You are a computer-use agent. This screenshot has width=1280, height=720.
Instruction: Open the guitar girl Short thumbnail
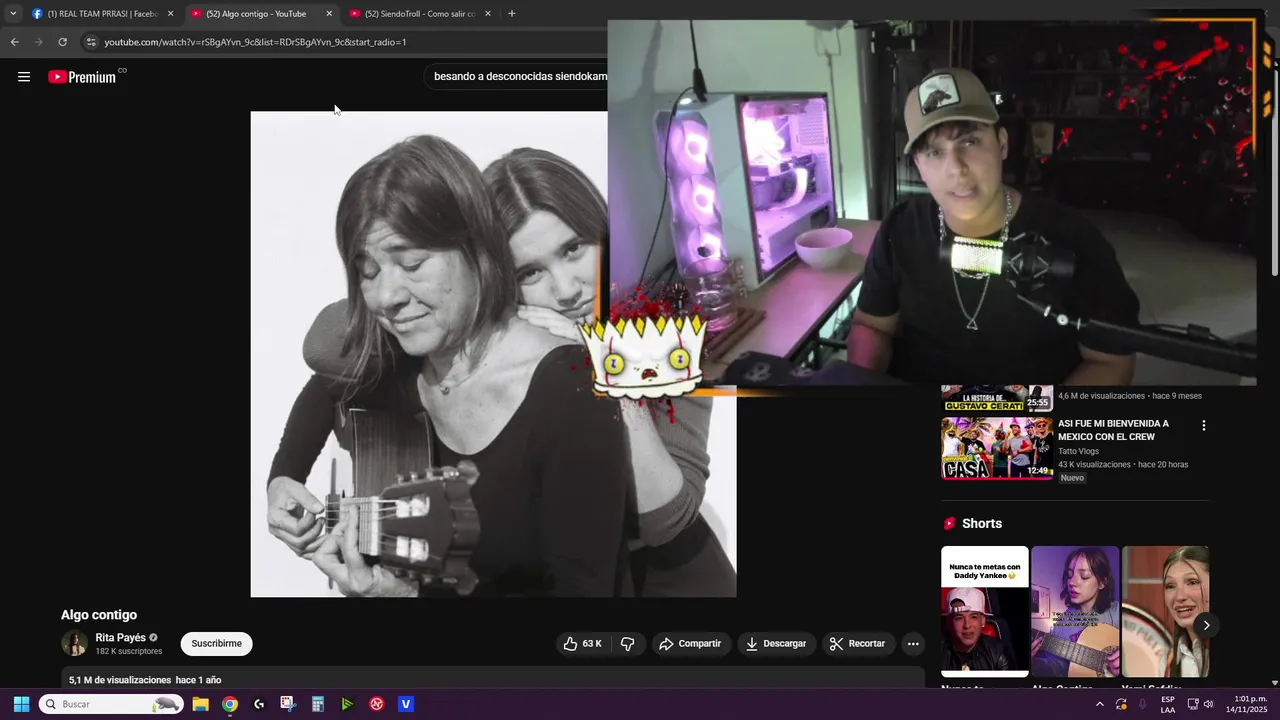(1075, 611)
